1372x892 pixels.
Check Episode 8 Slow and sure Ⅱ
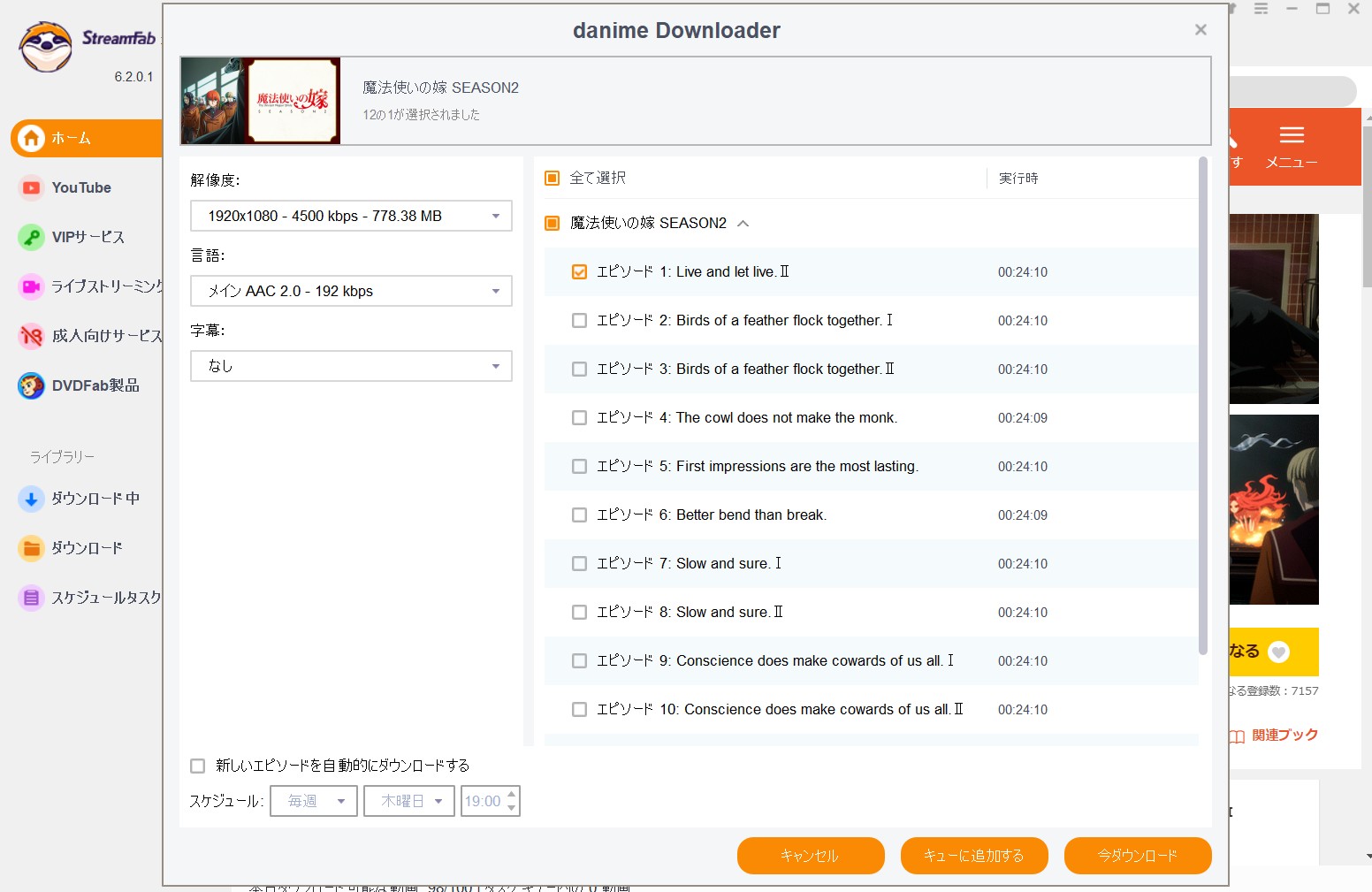point(579,613)
